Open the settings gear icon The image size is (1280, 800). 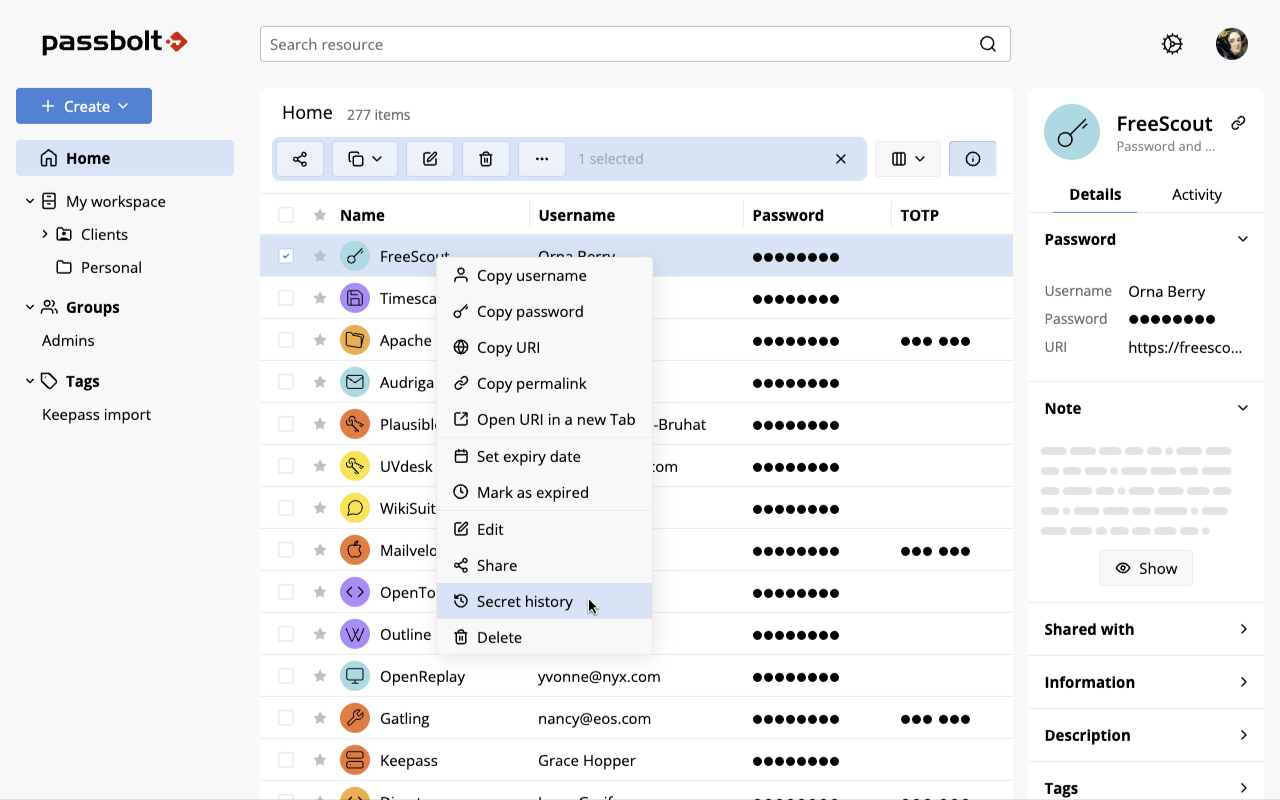point(1172,44)
